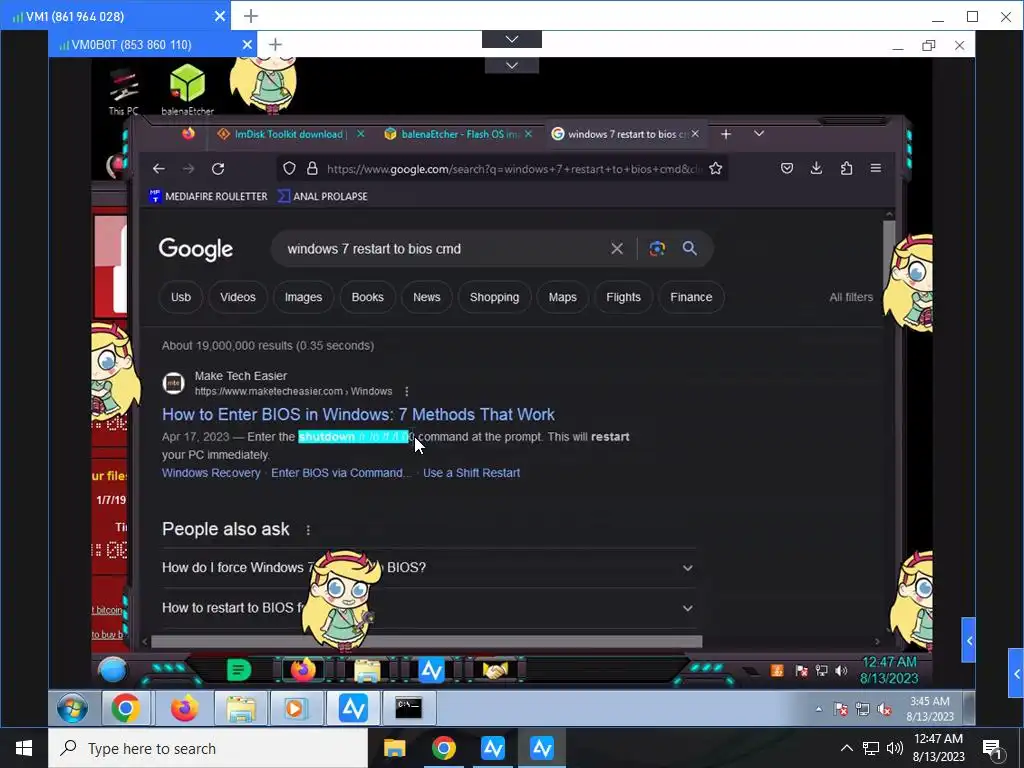Open Firefox downloads panel
Viewport: 1024px width, 768px height.
pyautogui.click(x=816, y=168)
